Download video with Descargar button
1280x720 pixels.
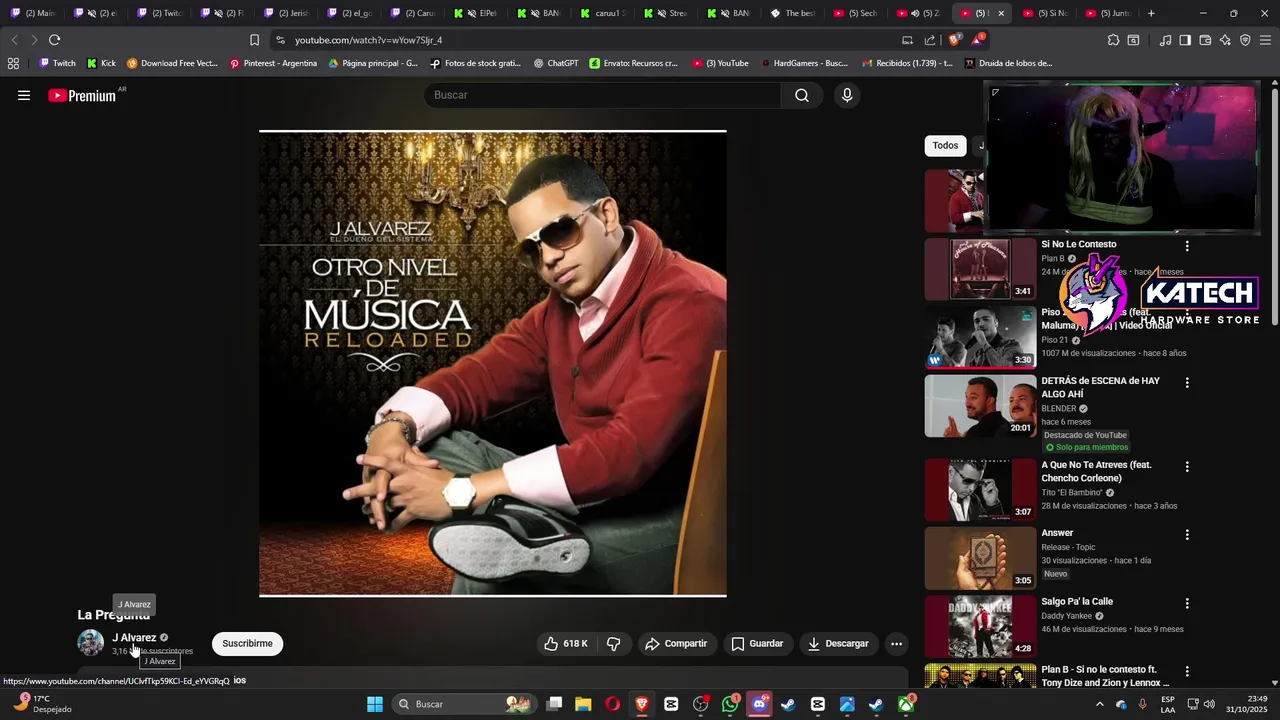pyautogui.click(x=838, y=643)
